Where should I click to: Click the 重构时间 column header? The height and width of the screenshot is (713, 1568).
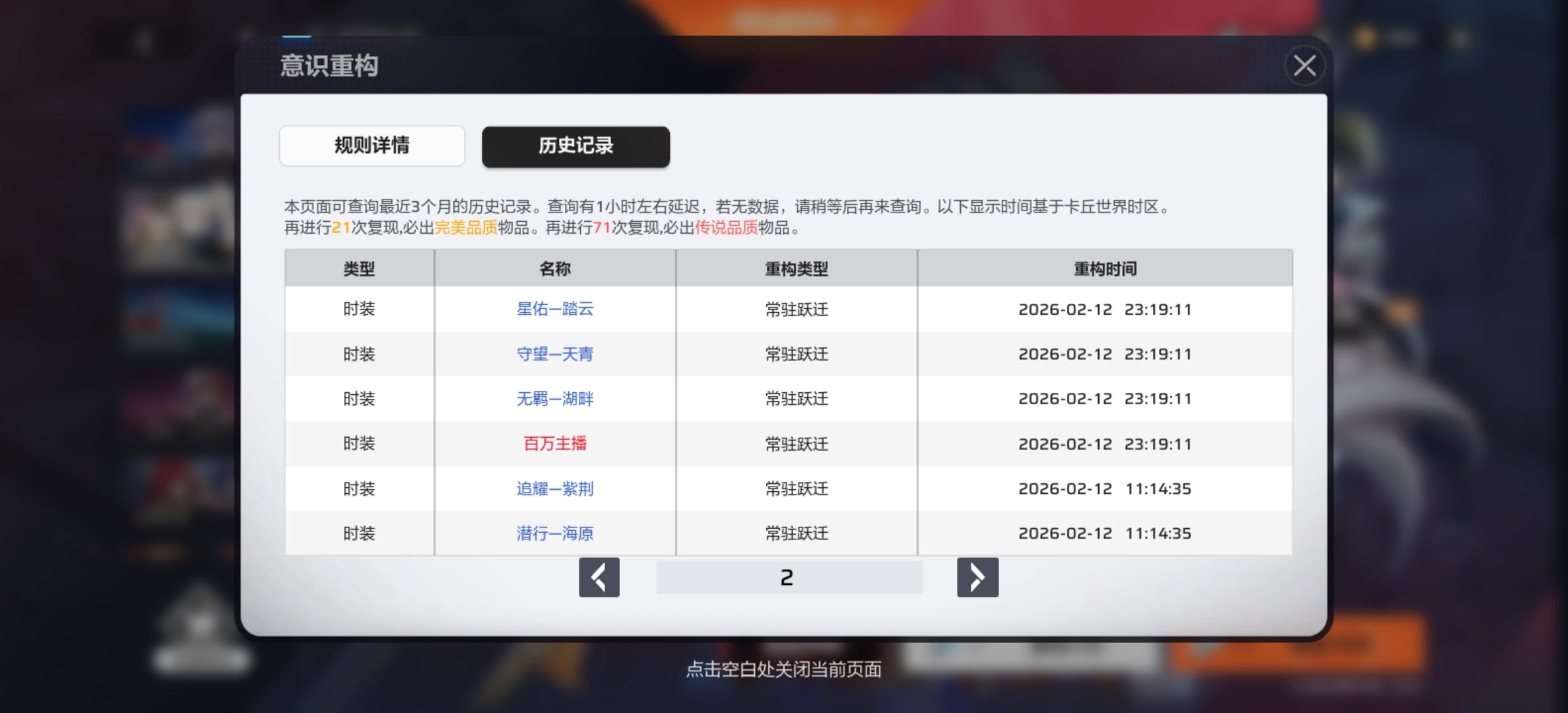tap(1105, 269)
